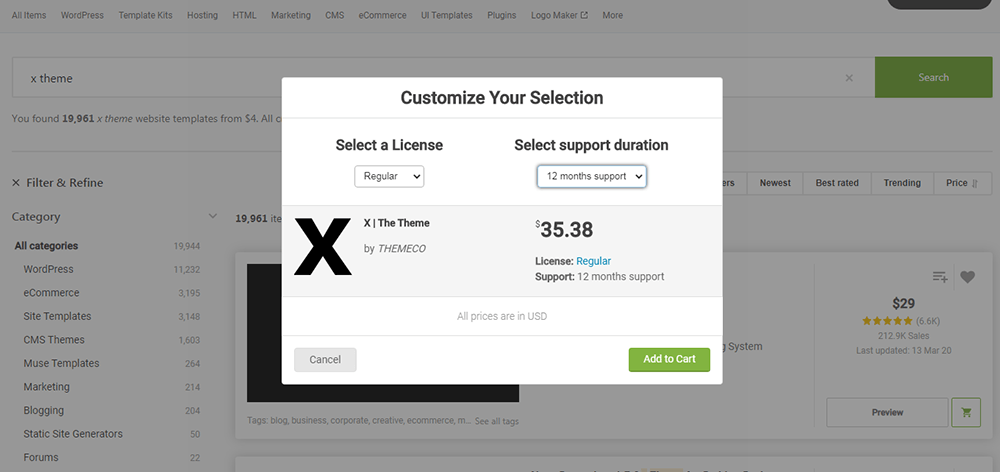The width and height of the screenshot is (1000, 472).
Task: Add item to favorites with heart icon
Action: coord(967,277)
